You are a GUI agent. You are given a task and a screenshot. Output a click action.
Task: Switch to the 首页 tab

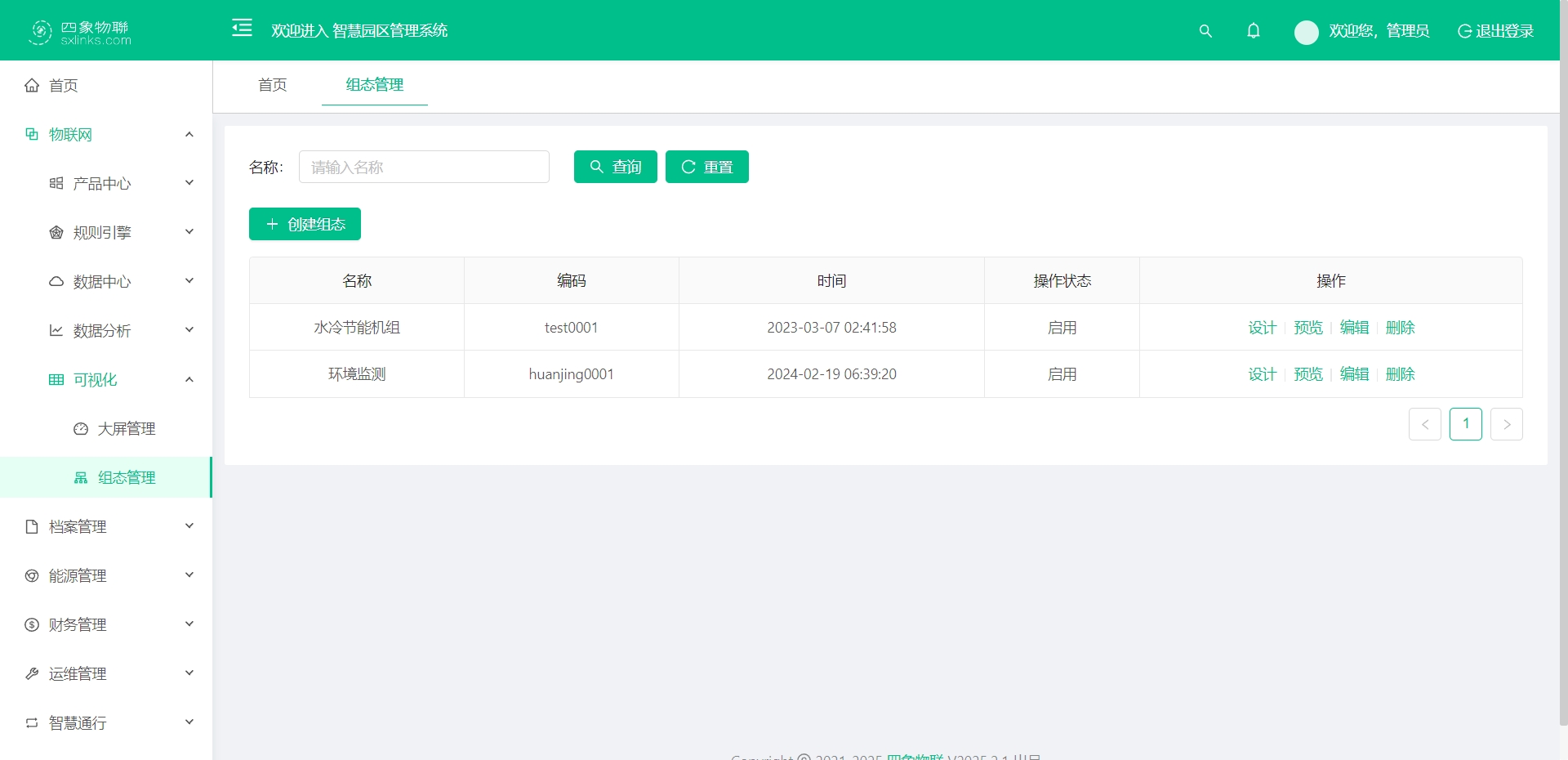[272, 85]
